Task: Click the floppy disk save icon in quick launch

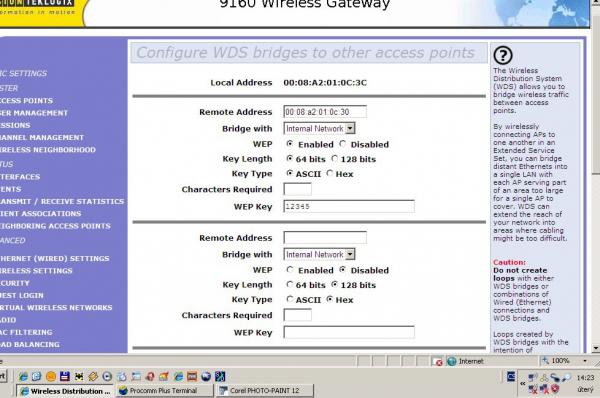Action: 65,376
